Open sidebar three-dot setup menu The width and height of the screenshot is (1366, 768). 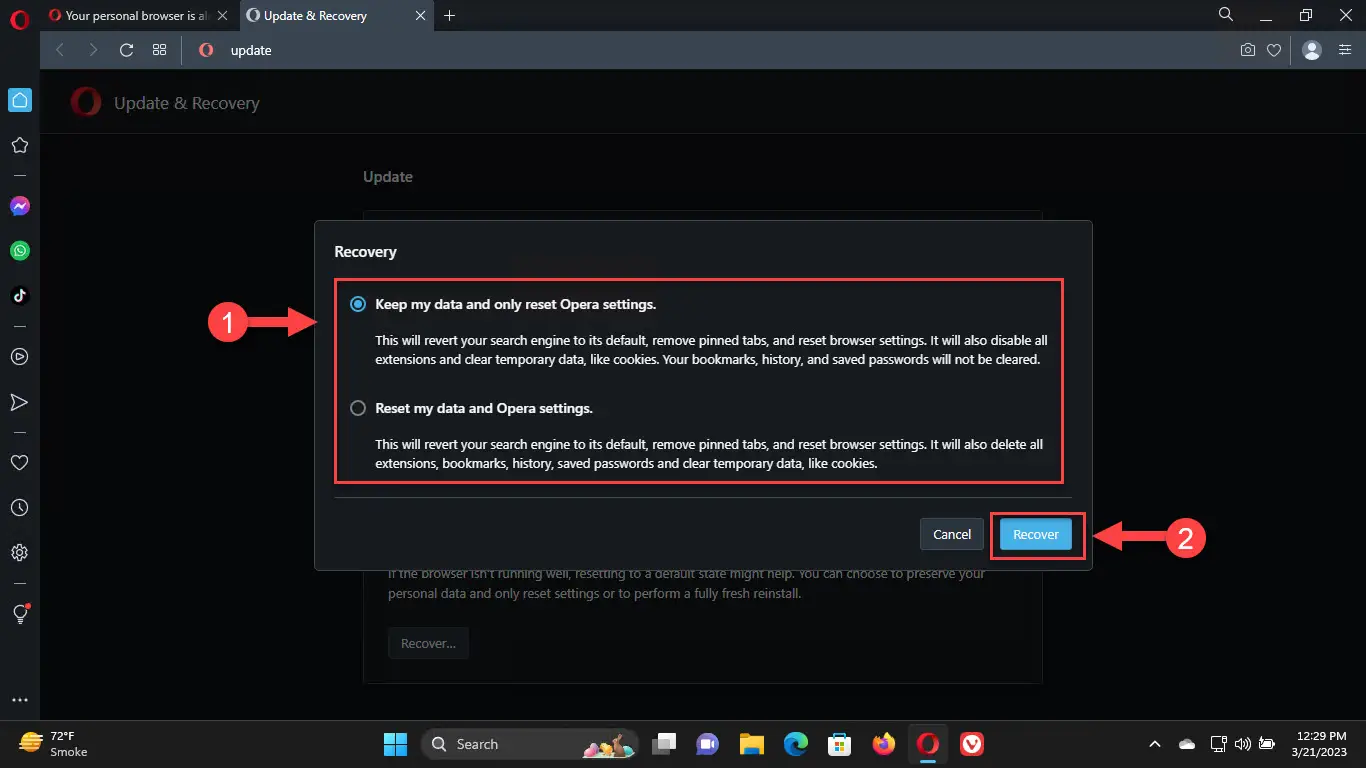click(19, 701)
